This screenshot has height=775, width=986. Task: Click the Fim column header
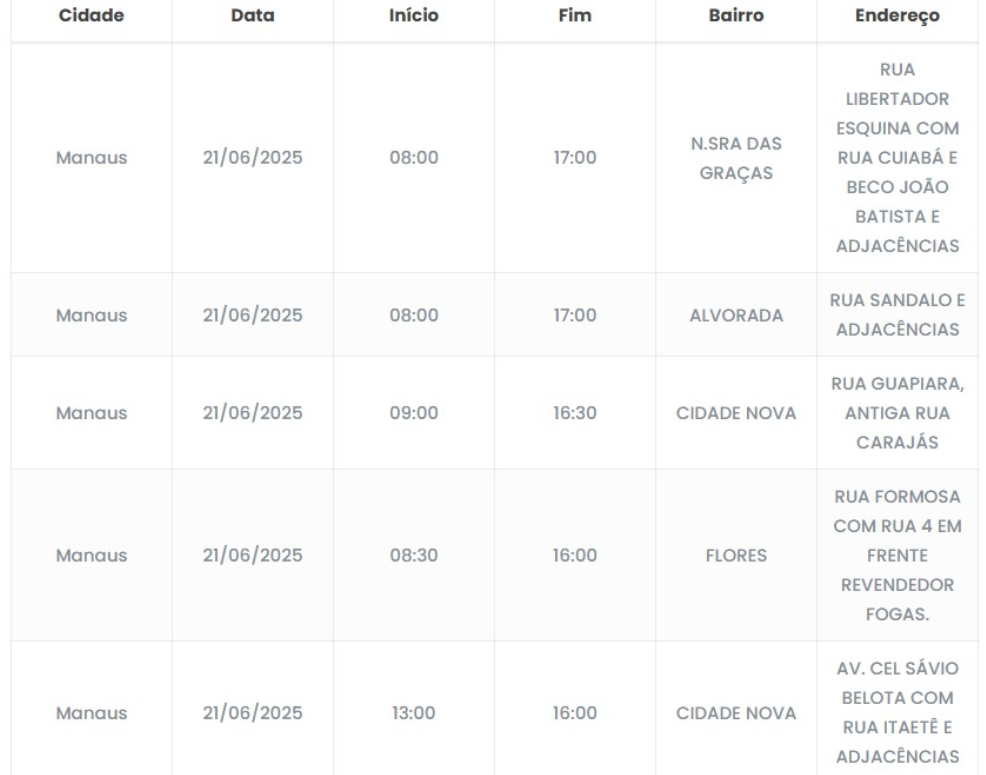click(x=575, y=17)
